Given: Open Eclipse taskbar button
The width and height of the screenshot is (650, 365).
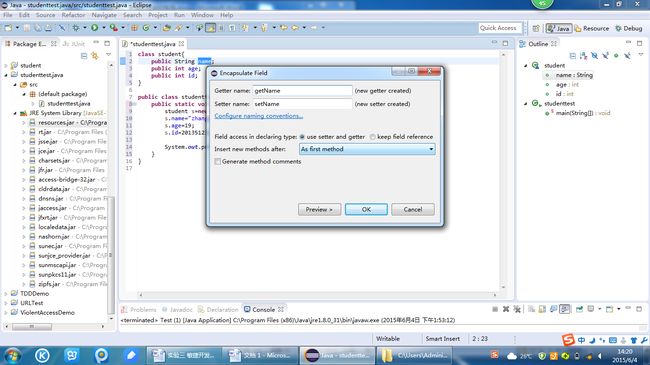Looking at the screenshot, I should [x=337, y=355].
